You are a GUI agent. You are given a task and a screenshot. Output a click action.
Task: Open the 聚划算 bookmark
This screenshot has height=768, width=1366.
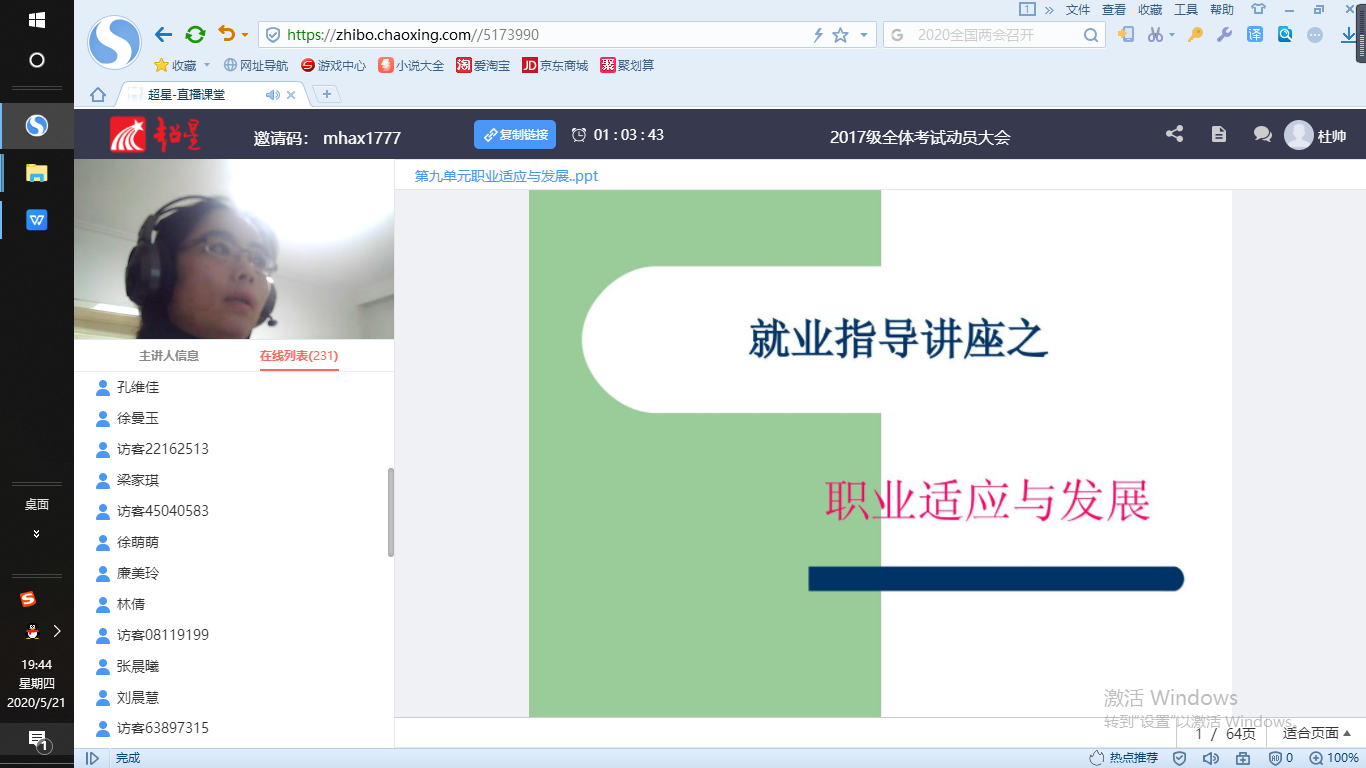pos(627,66)
